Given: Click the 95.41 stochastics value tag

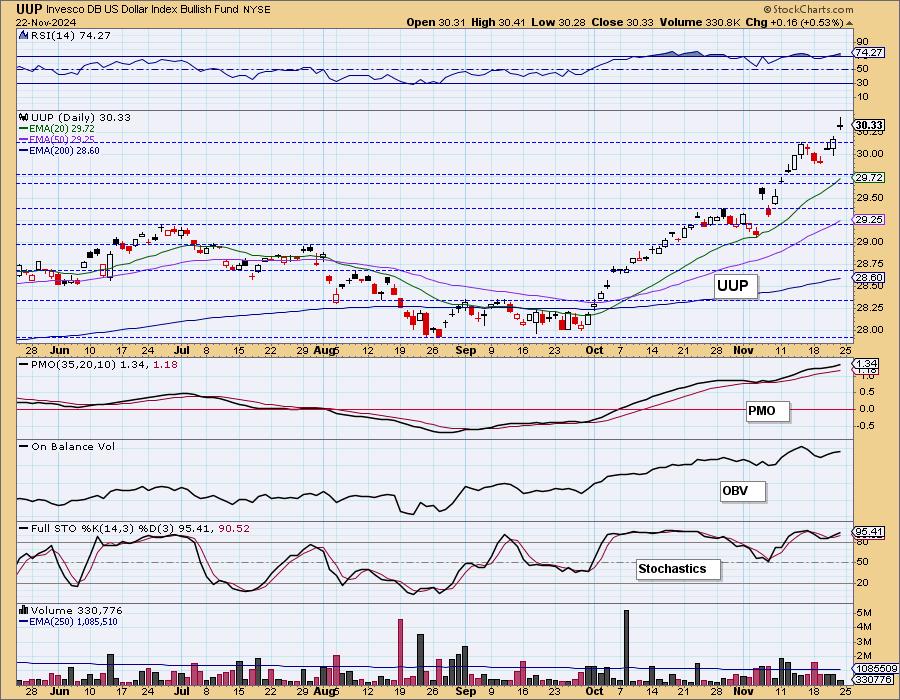Looking at the screenshot, I should pos(869,532).
